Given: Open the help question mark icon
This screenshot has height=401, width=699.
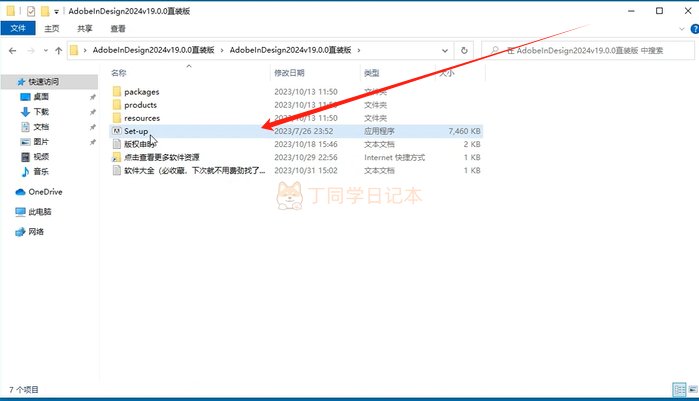Looking at the screenshot, I should click(x=695, y=29).
